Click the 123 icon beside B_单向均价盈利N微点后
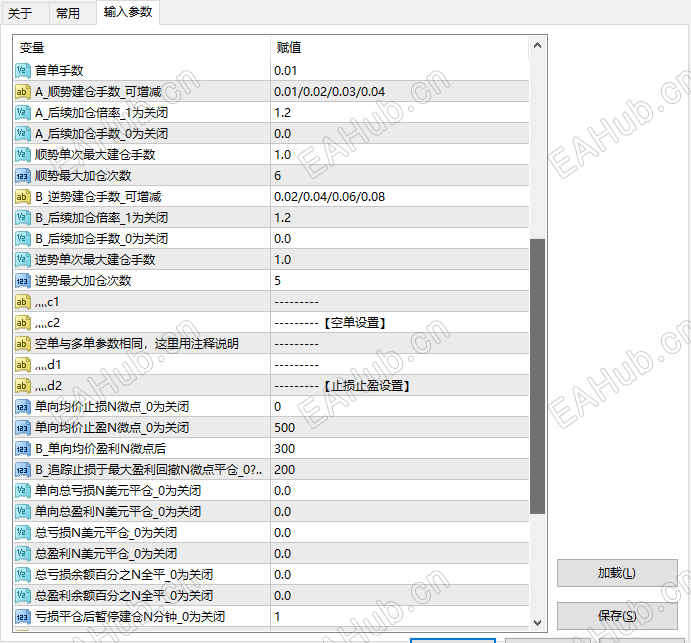 tap(22, 449)
